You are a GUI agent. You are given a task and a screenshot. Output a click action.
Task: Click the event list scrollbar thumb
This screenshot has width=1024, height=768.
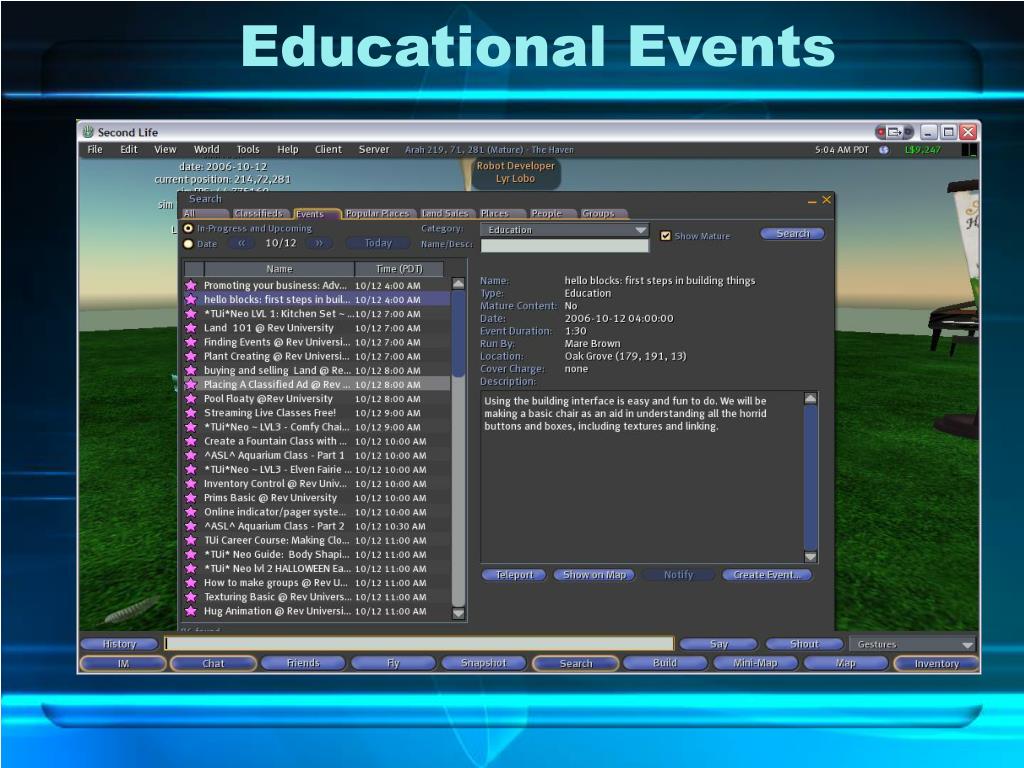(458, 334)
